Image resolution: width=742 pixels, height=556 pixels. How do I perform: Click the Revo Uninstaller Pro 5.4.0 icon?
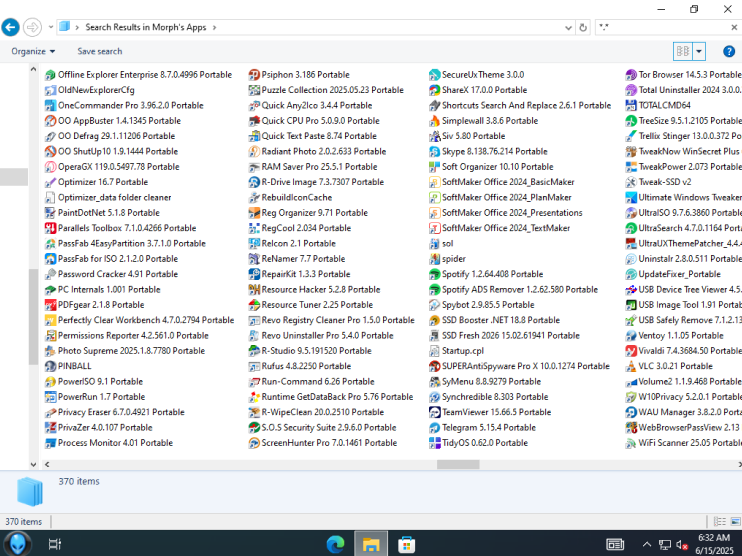point(254,335)
